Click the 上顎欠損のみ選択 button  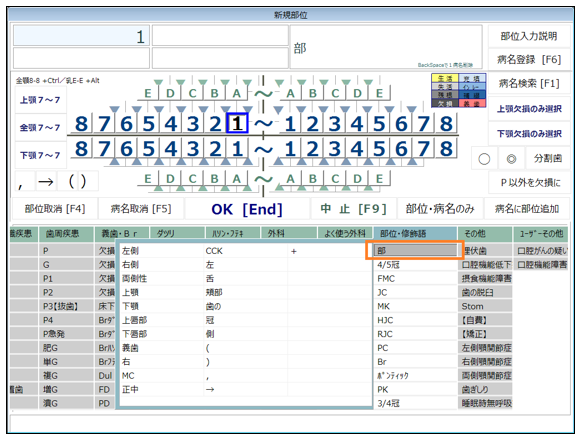click(529, 109)
